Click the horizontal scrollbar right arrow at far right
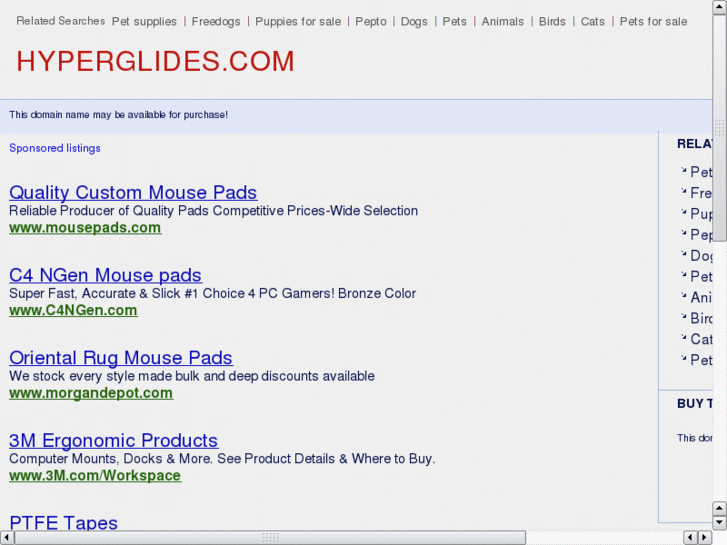Viewport: 727px width, 545px height. [x=705, y=538]
